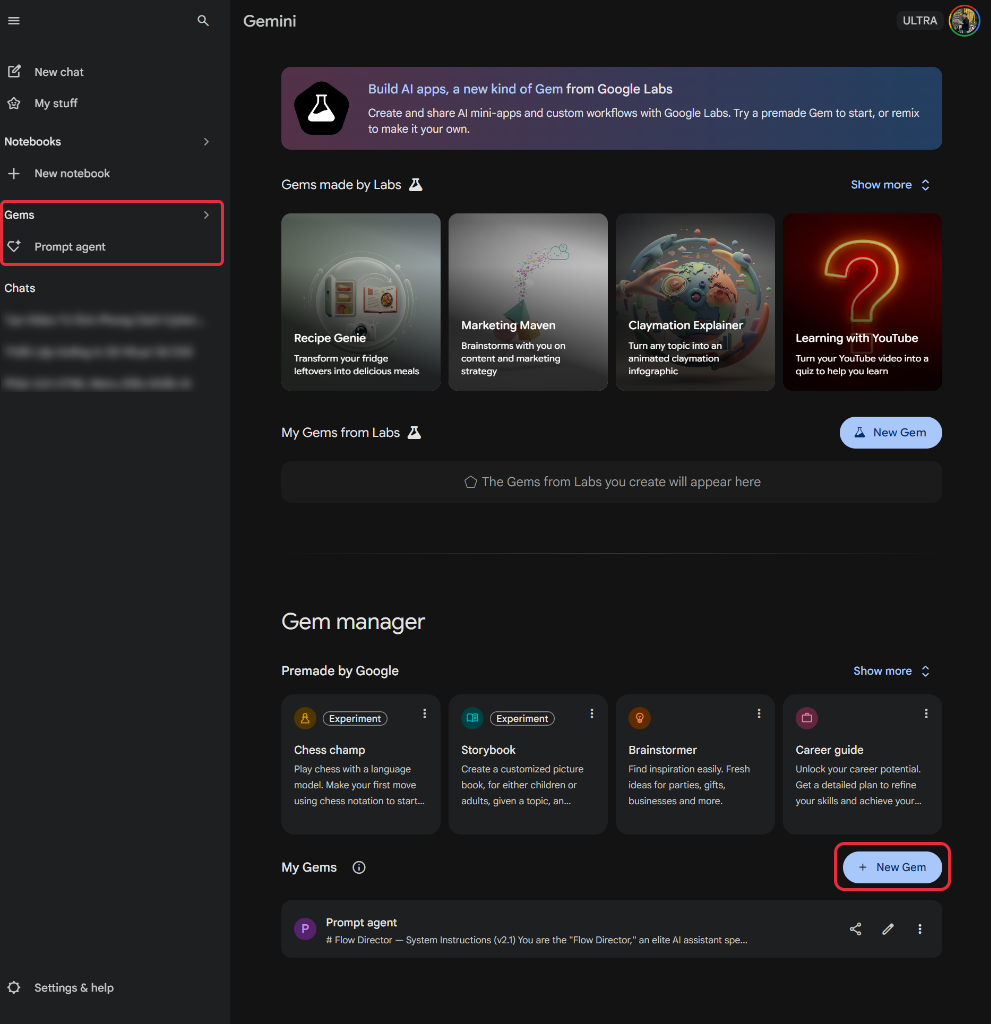The height and width of the screenshot is (1024, 991).
Task: Click New Gem button in Labs section
Action: tap(890, 432)
